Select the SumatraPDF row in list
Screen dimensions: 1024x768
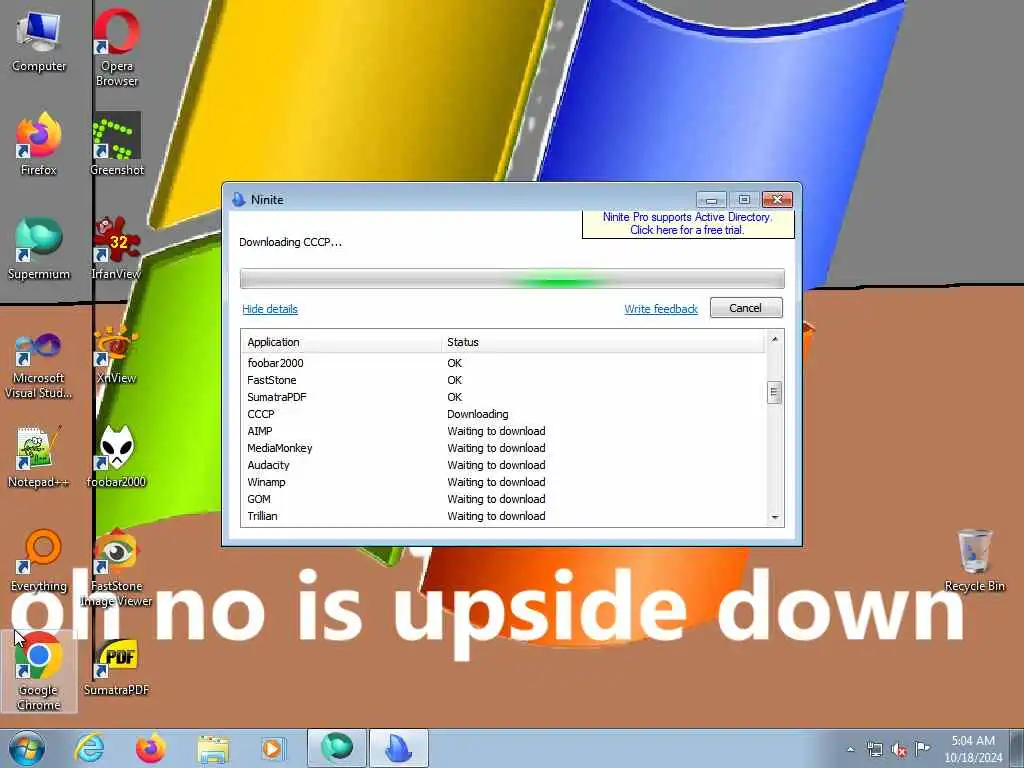[503, 397]
